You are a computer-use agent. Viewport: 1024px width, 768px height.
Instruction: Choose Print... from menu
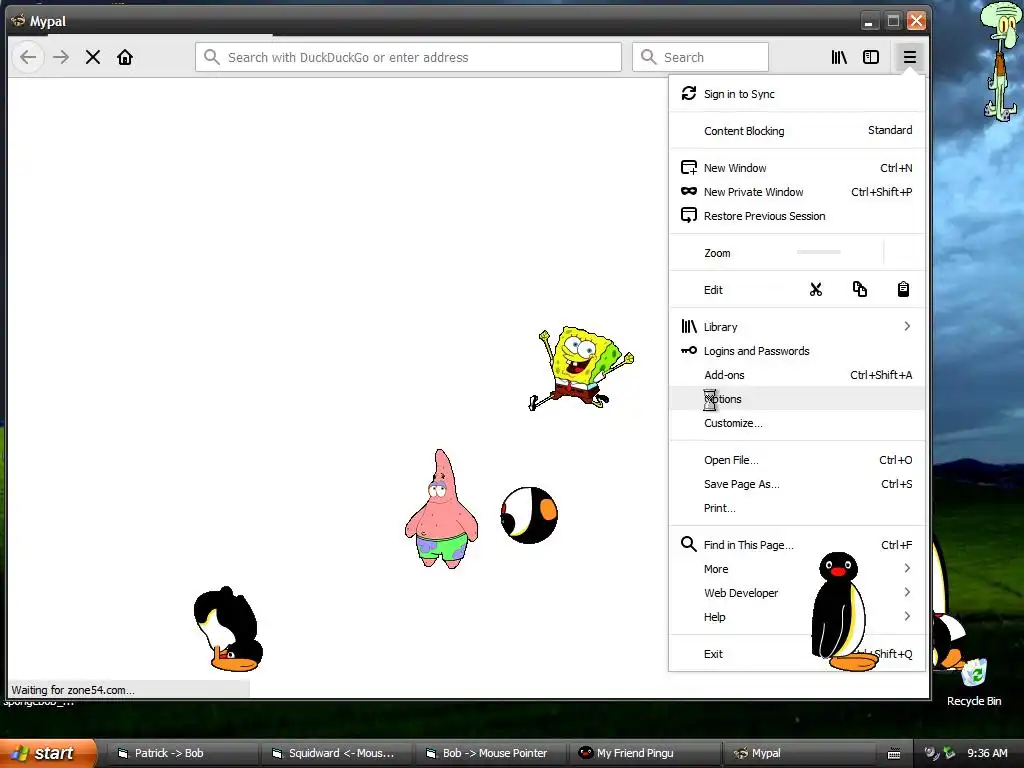797,508
